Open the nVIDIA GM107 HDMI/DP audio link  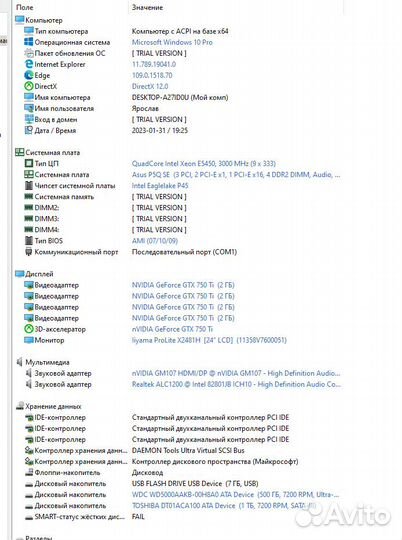point(236,373)
